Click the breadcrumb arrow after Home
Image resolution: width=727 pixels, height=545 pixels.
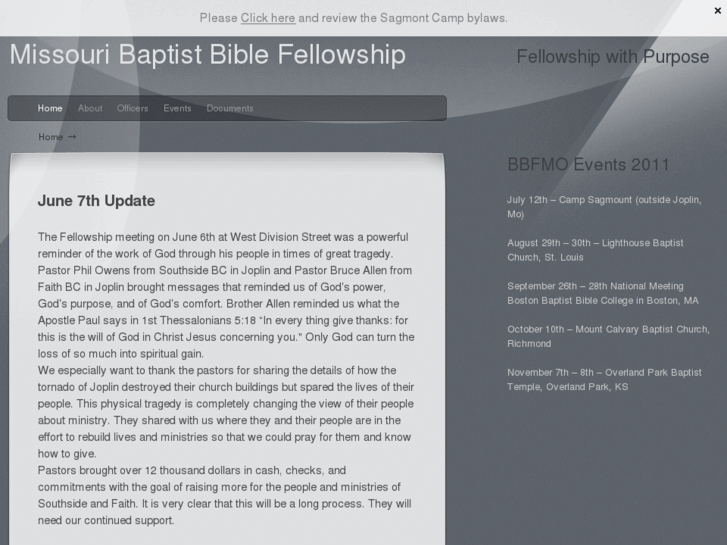pyautogui.click(x=72, y=137)
